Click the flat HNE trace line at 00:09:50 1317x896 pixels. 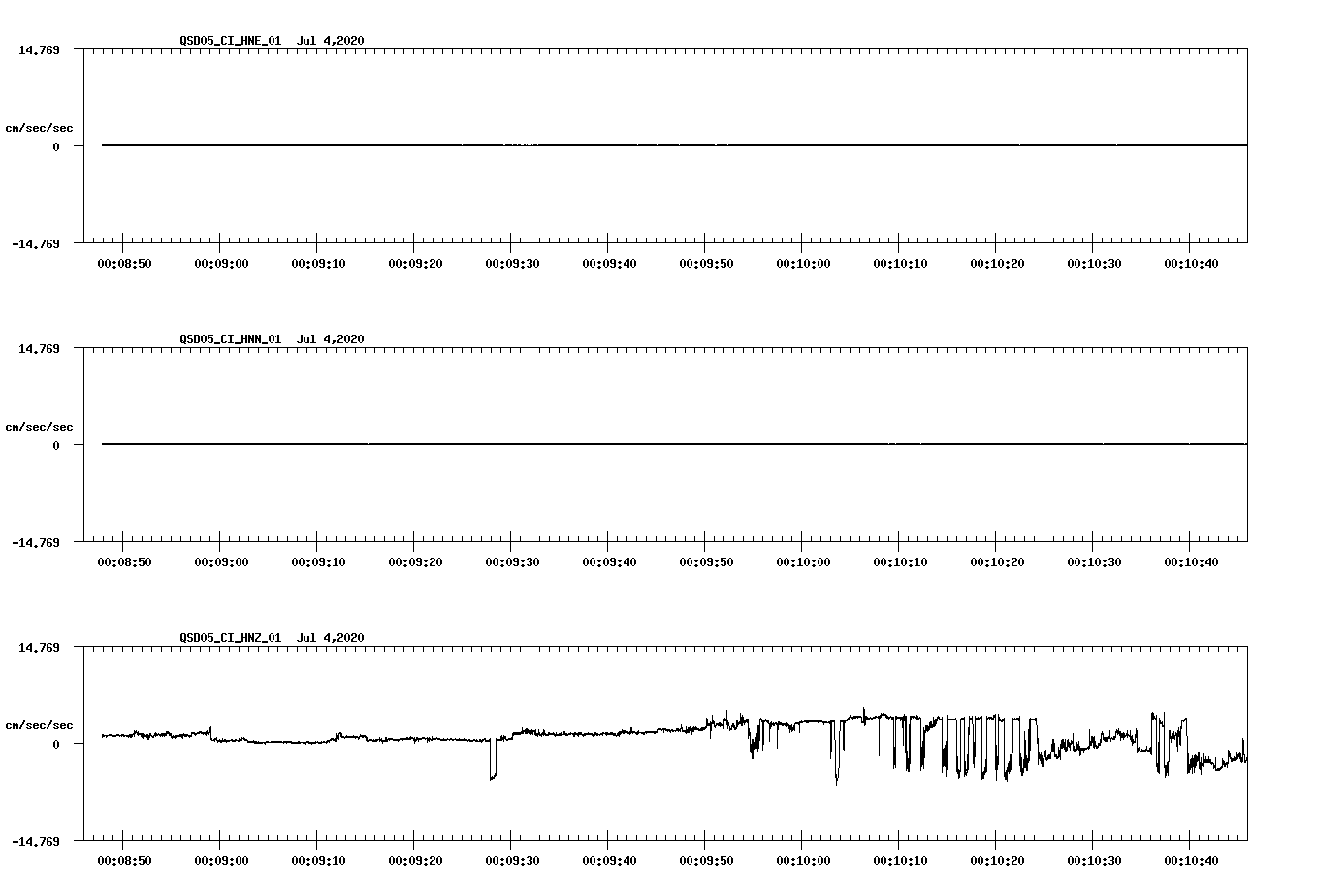pyautogui.click(x=705, y=145)
